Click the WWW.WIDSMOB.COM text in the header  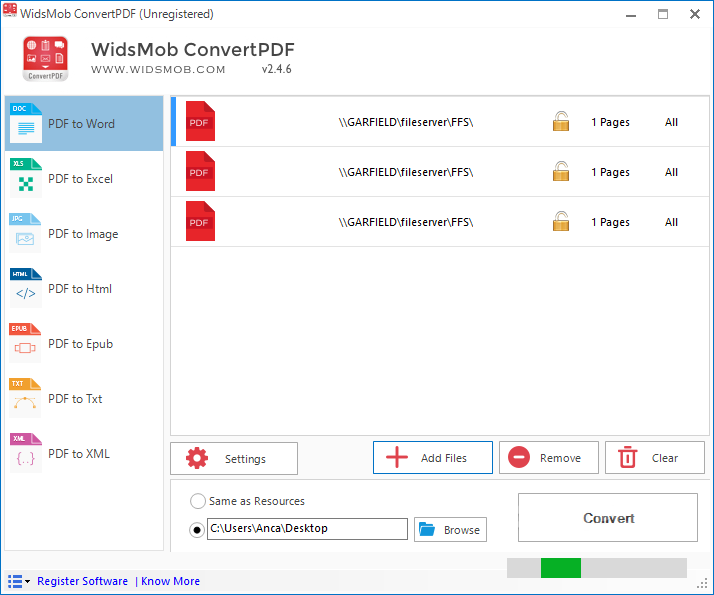158,70
